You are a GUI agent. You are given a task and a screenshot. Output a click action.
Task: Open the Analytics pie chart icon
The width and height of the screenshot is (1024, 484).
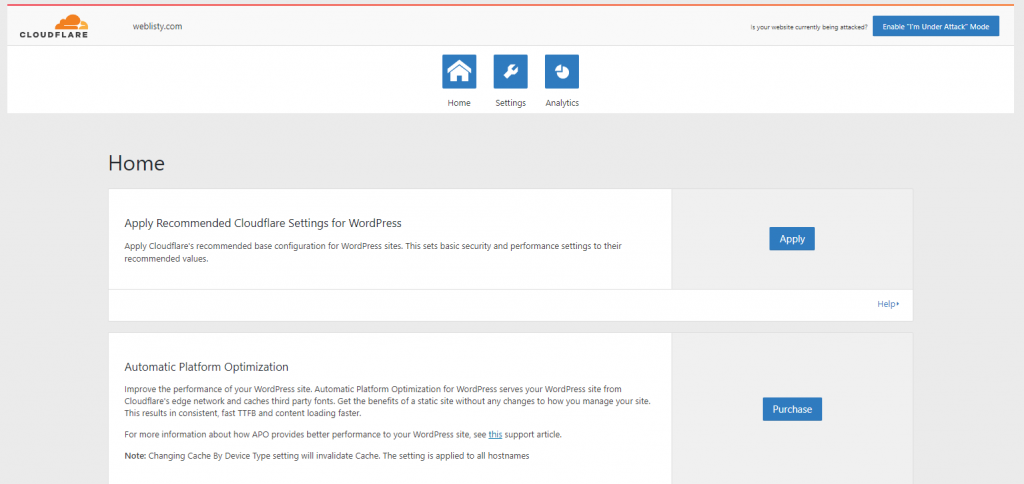point(562,71)
